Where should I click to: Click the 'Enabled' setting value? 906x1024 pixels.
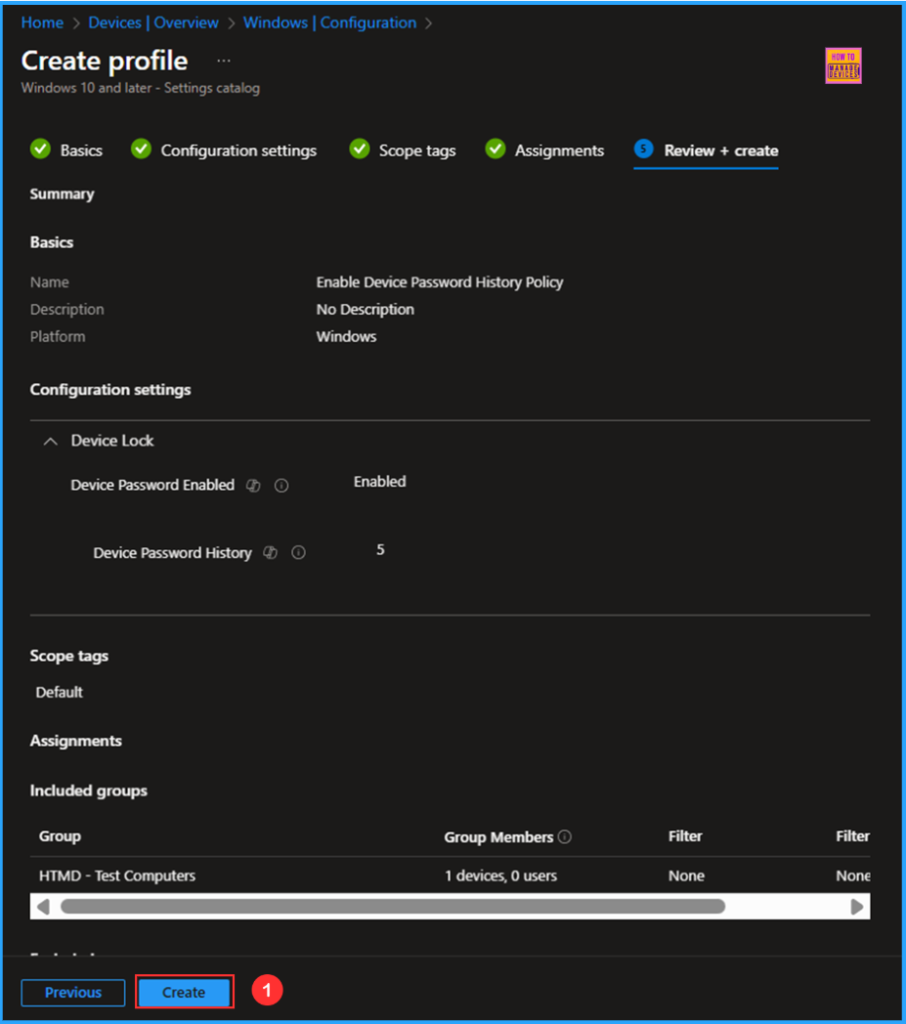point(380,482)
